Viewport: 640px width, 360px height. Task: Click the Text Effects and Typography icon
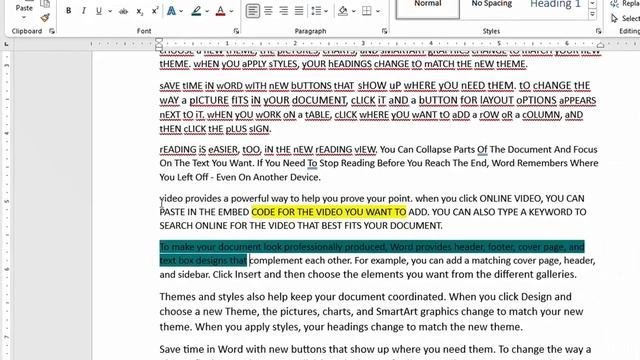coord(171,11)
